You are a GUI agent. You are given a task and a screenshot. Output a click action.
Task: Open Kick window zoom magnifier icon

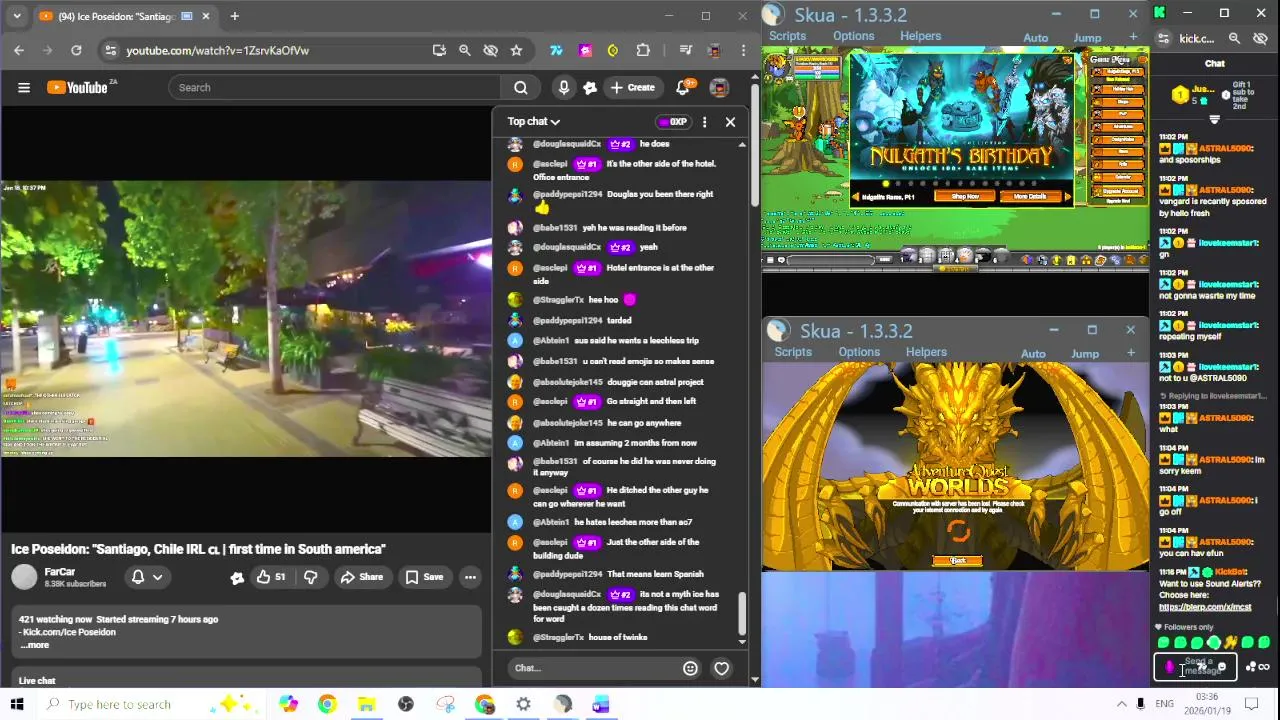pyautogui.click(x=1234, y=38)
